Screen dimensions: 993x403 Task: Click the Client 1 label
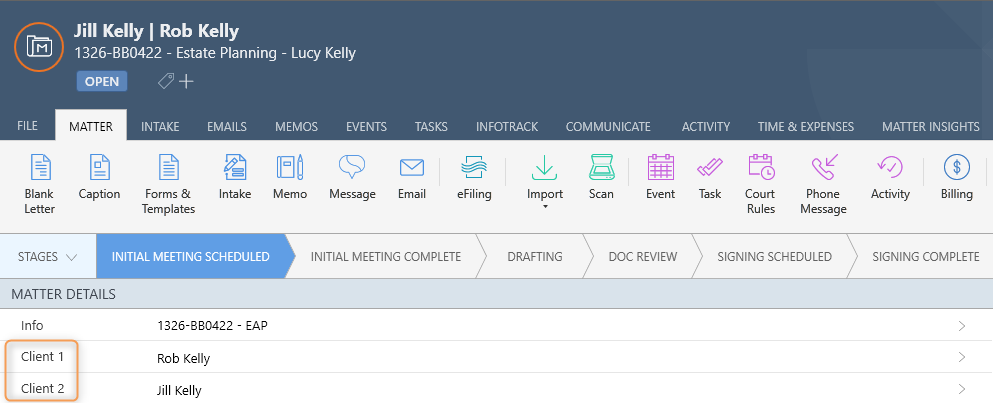pos(42,357)
